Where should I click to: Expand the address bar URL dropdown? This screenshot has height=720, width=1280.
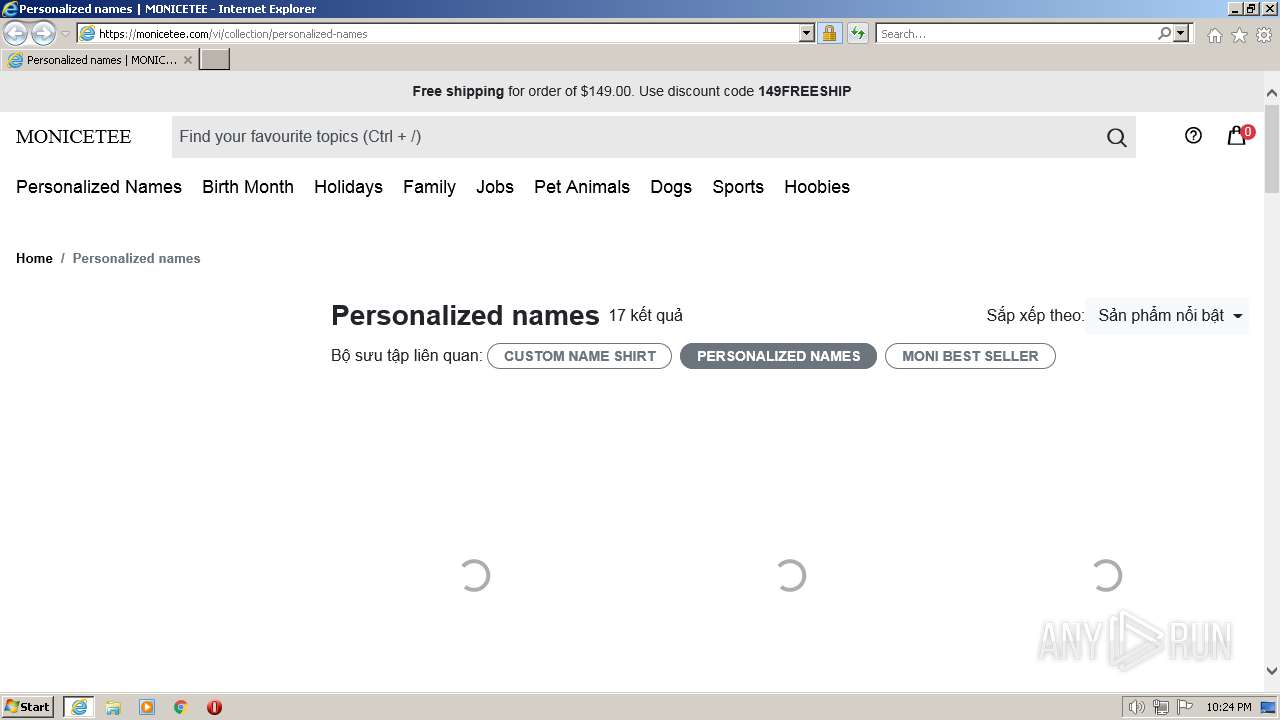click(x=807, y=33)
